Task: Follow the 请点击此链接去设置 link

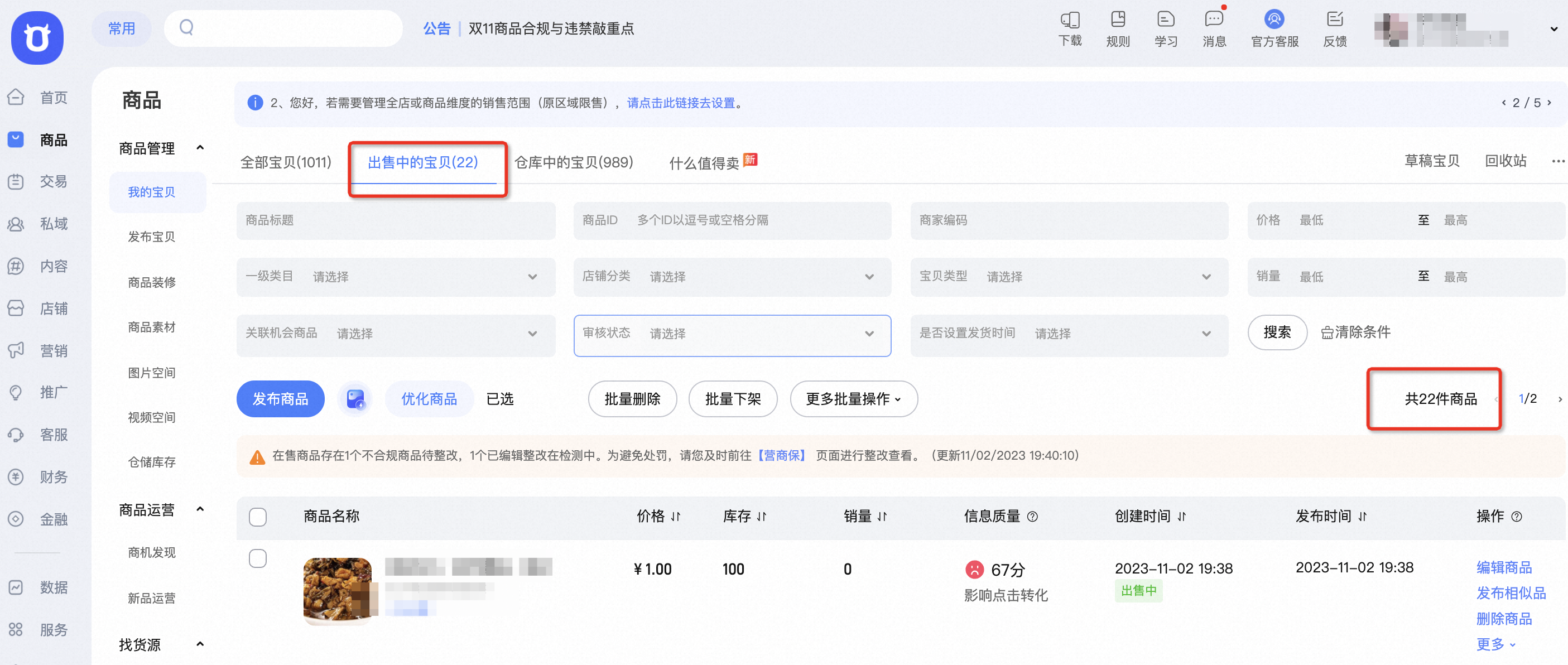Action: coord(681,103)
